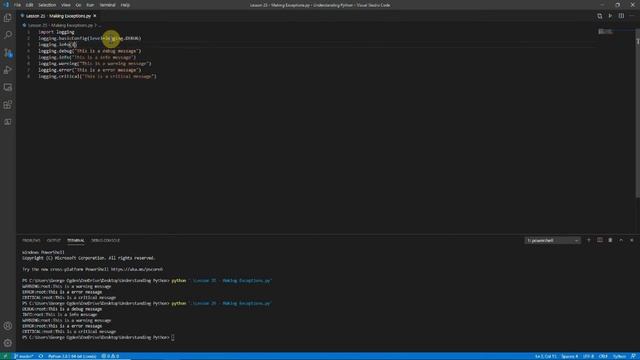Click the logging.critical code line
The width and height of the screenshot is (640, 360).
click(97, 76)
